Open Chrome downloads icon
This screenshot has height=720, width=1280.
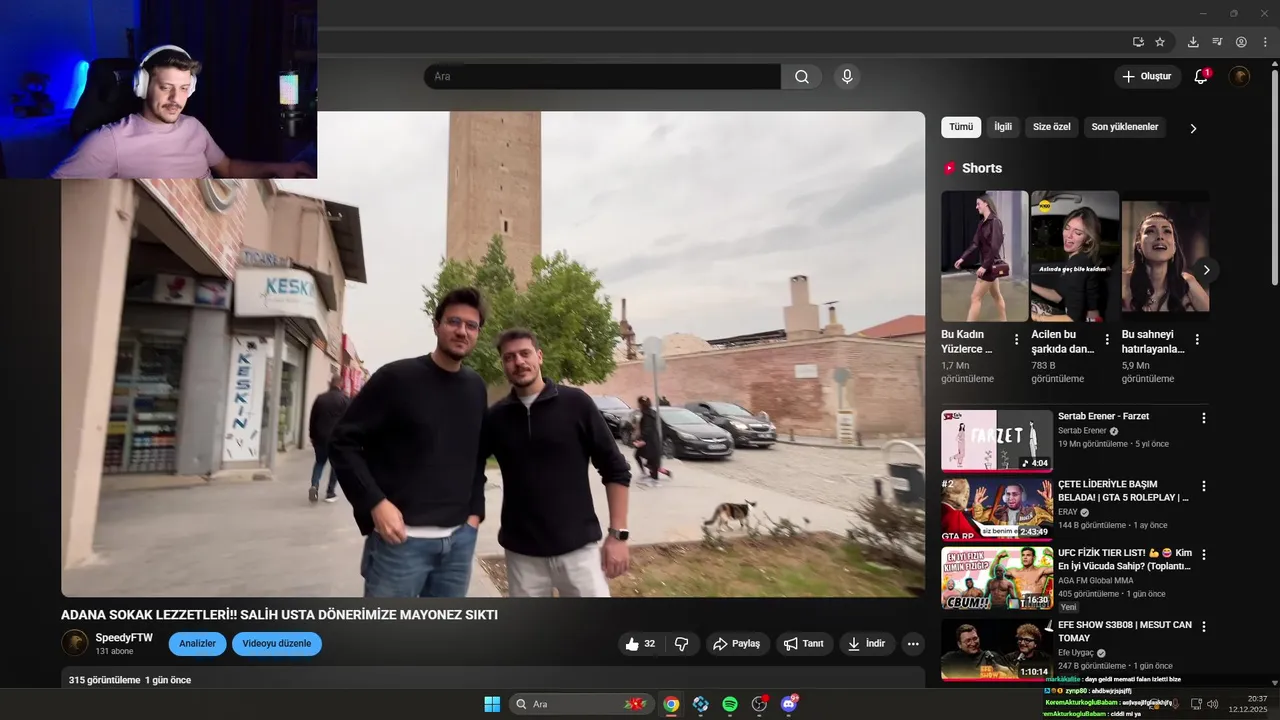[1193, 42]
